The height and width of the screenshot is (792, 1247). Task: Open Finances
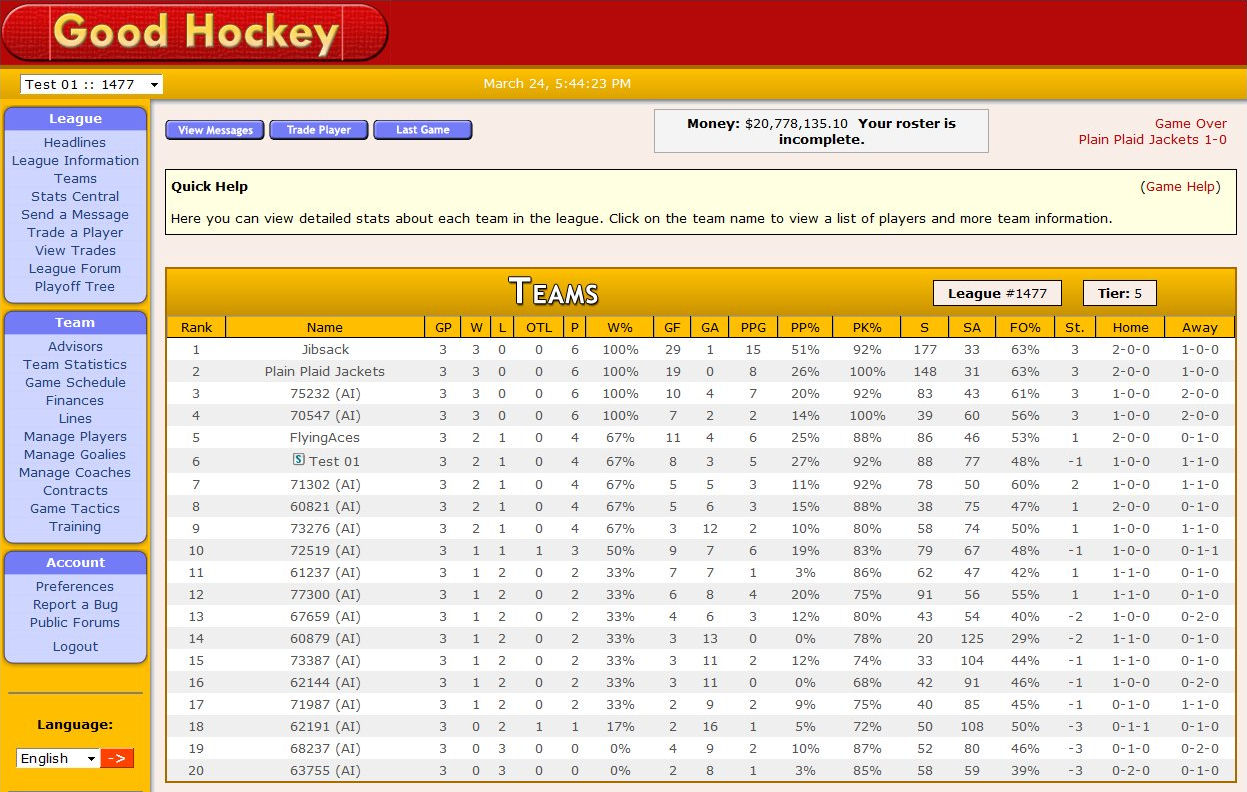[x=75, y=401]
